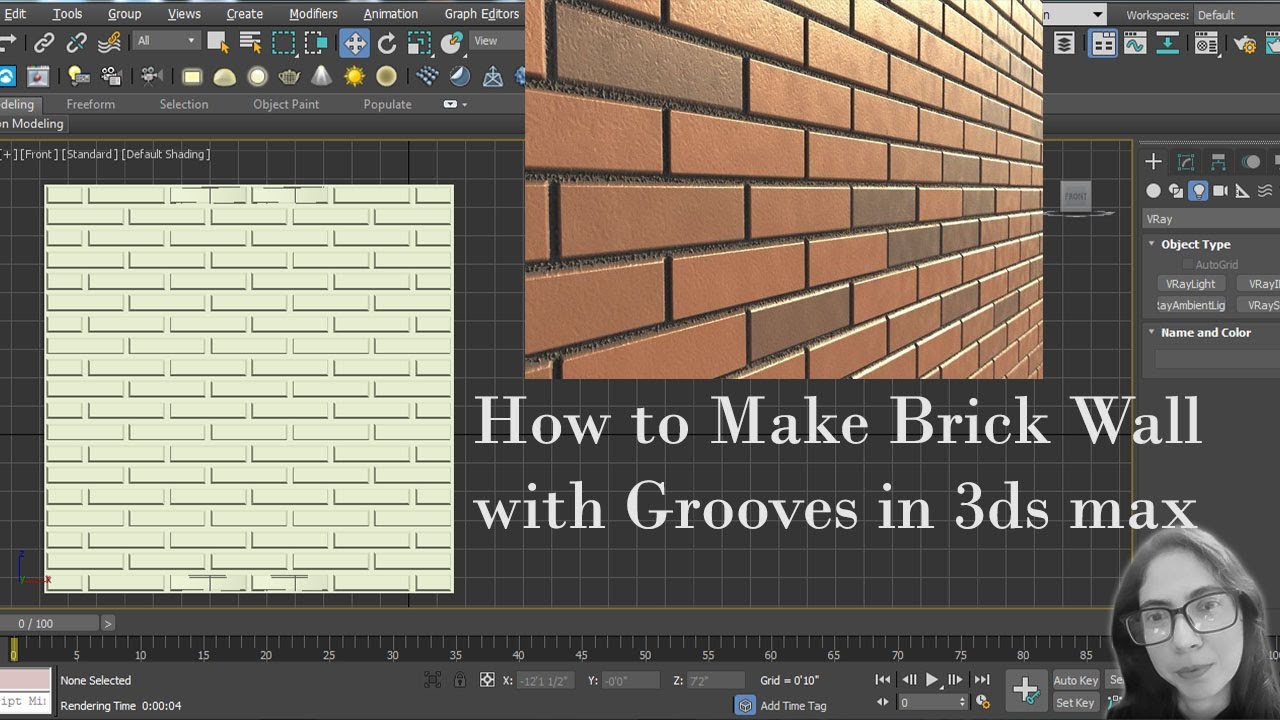This screenshot has height=720, width=1280.
Task: Open the Workspaces Default dropdown
Action: coord(1236,15)
